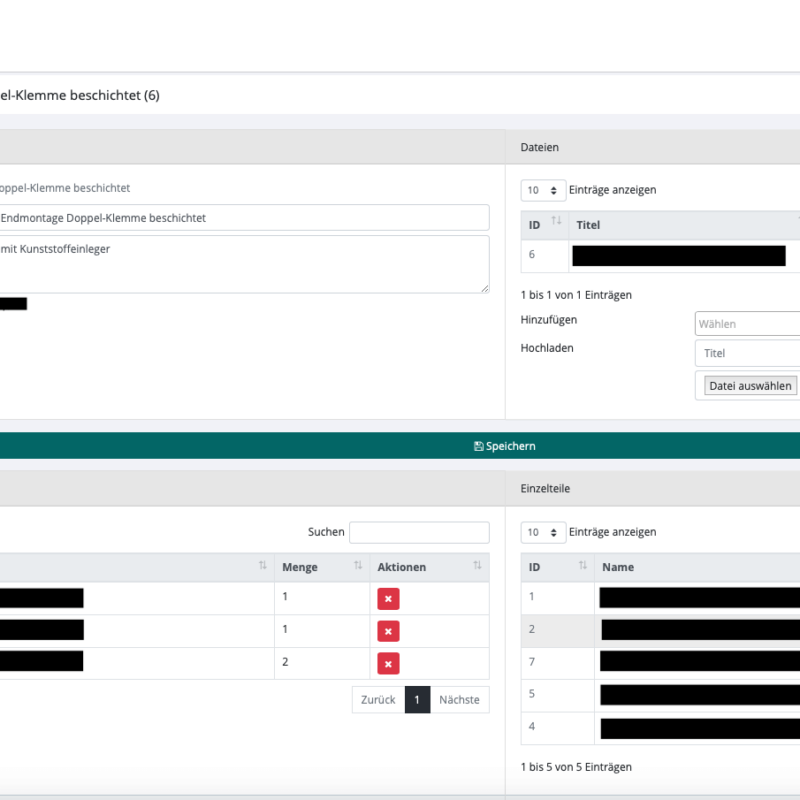
Task: Remove the first row with quantity 1
Action: (x=388, y=599)
